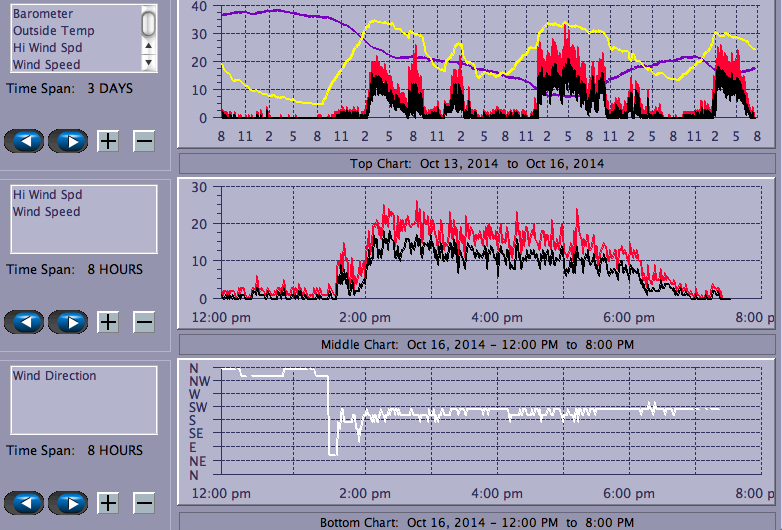The width and height of the screenshot is (782, 530).
Task: Advance the middle chart forward in time
Action: click(x=68, y=322)
